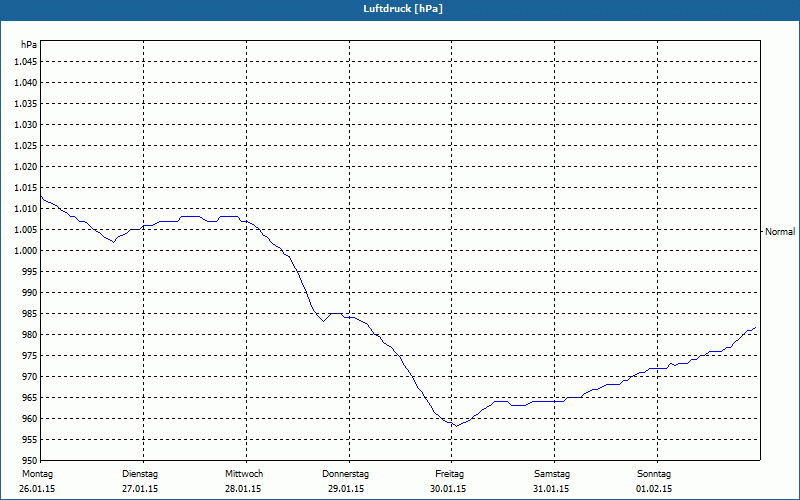This screenshot has height=500, width=800.
Task: Click the 960 axis value
Action: click(x=30, y=418)
